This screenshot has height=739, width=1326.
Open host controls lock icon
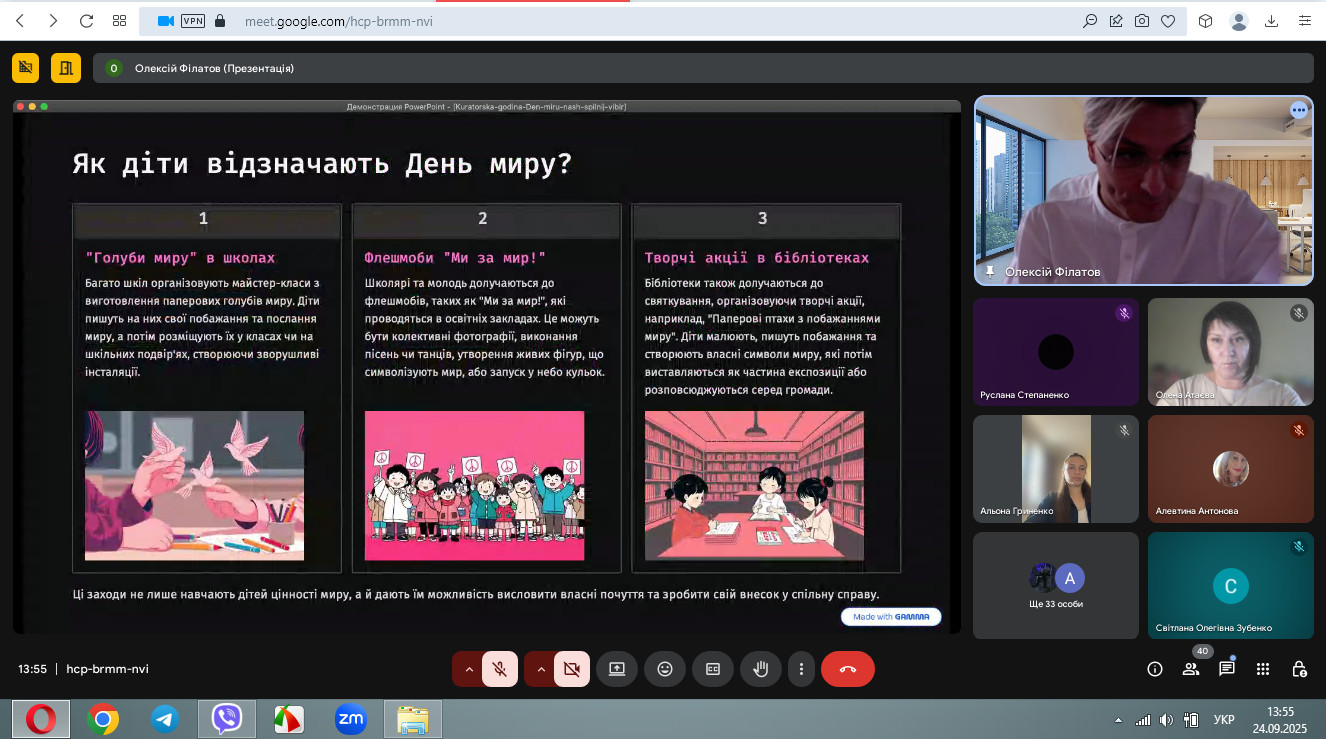coord(1299,669)
